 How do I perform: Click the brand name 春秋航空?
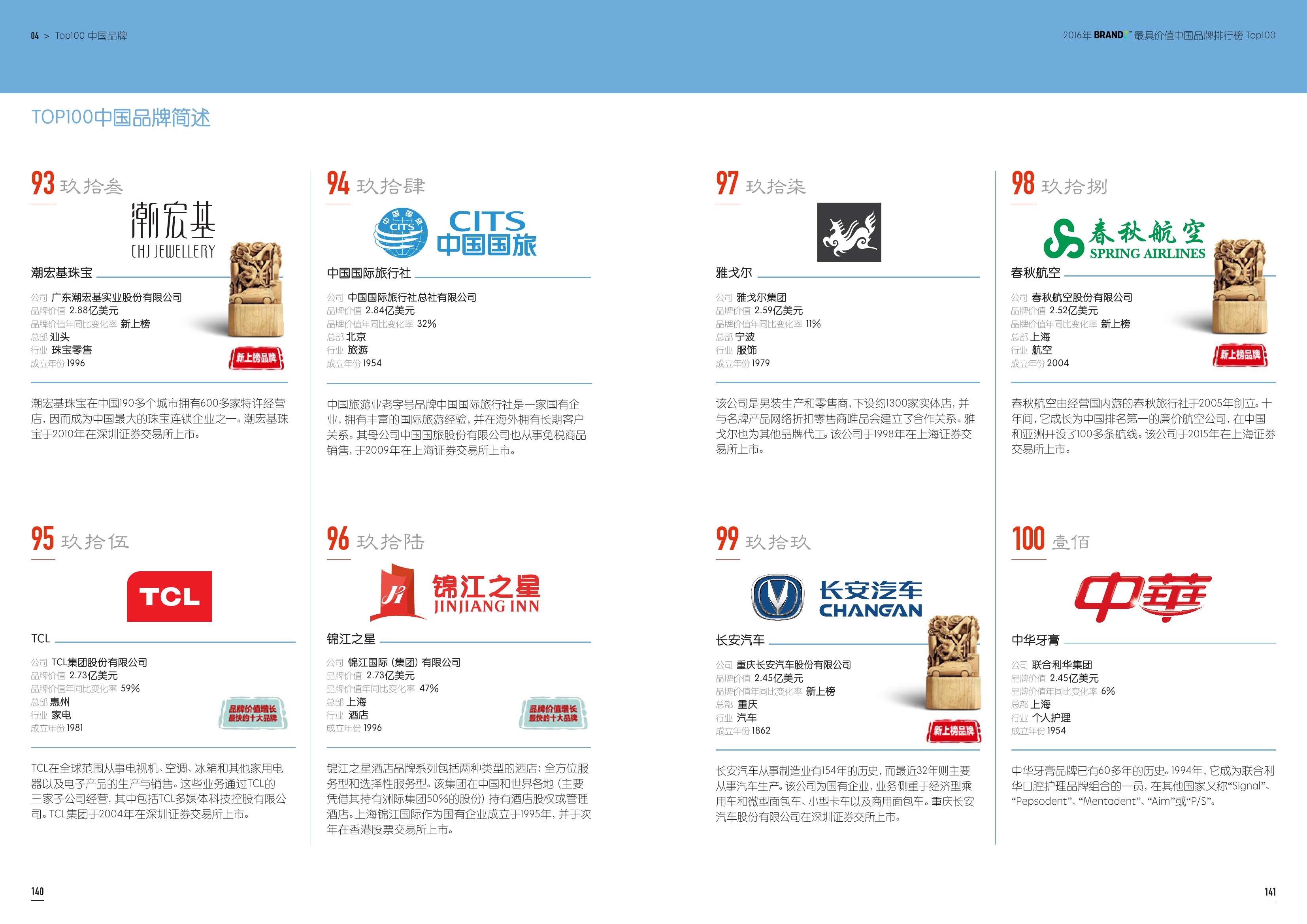(1035, 273)
